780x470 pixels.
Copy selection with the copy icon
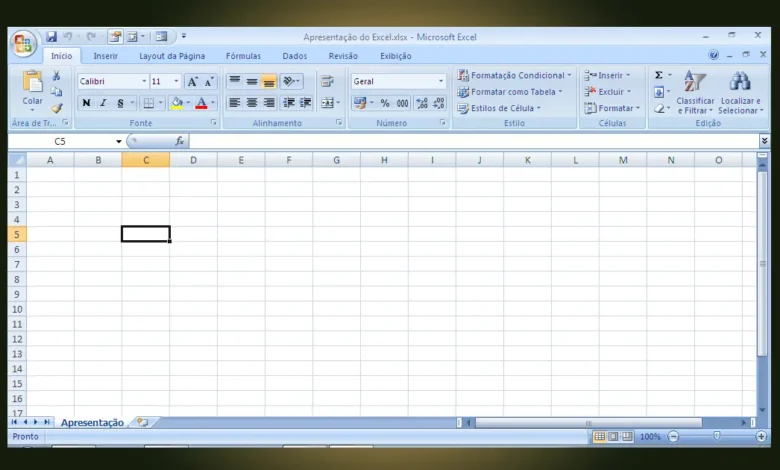click(x=56, y=92)
